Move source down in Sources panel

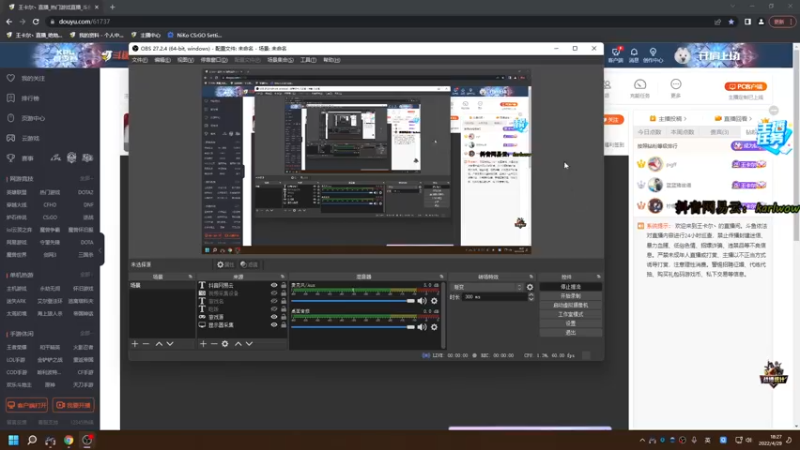pos(249,344)
